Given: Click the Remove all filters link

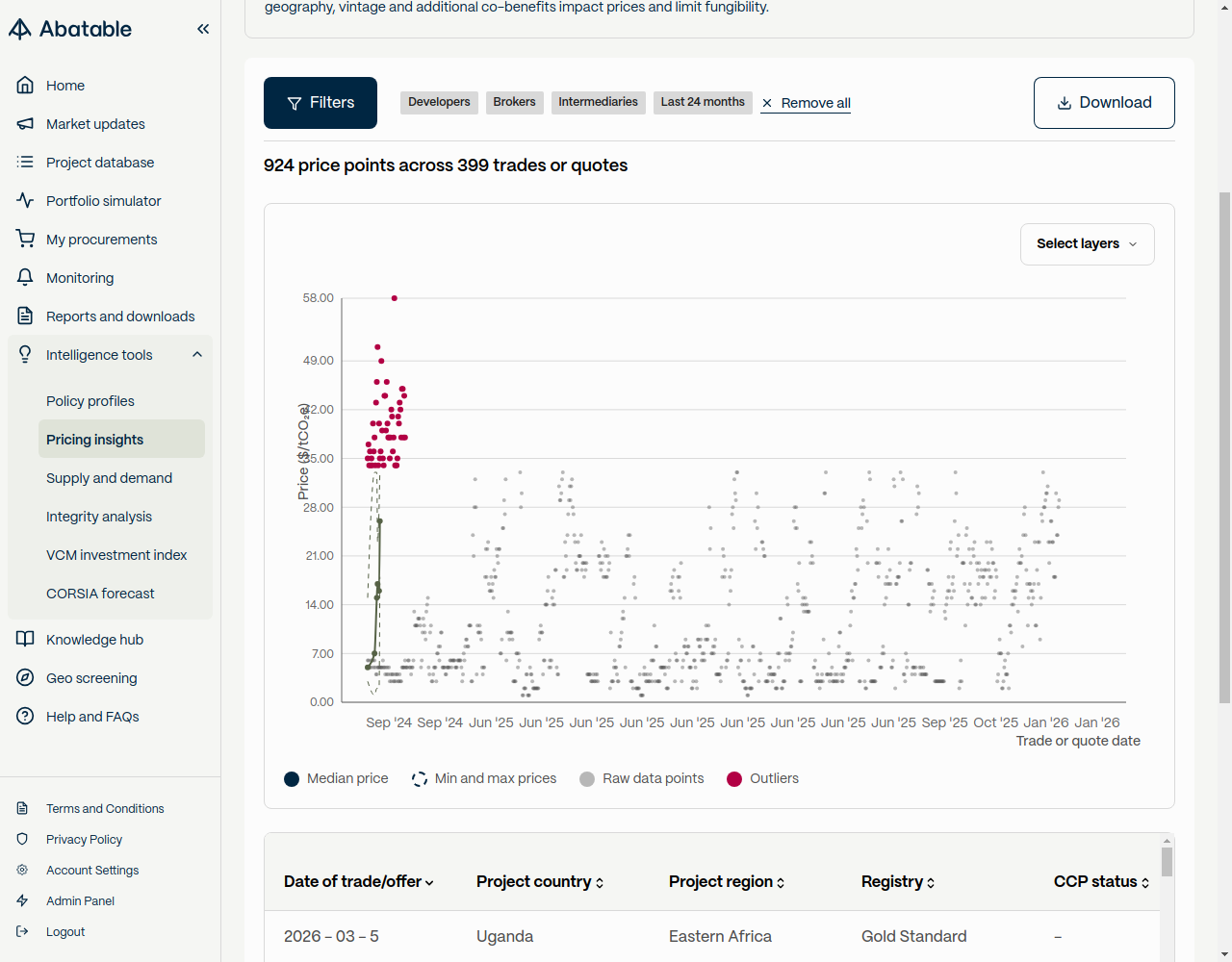Looking at the screenshot, I should pyautogui.click(x=806, y=103).
